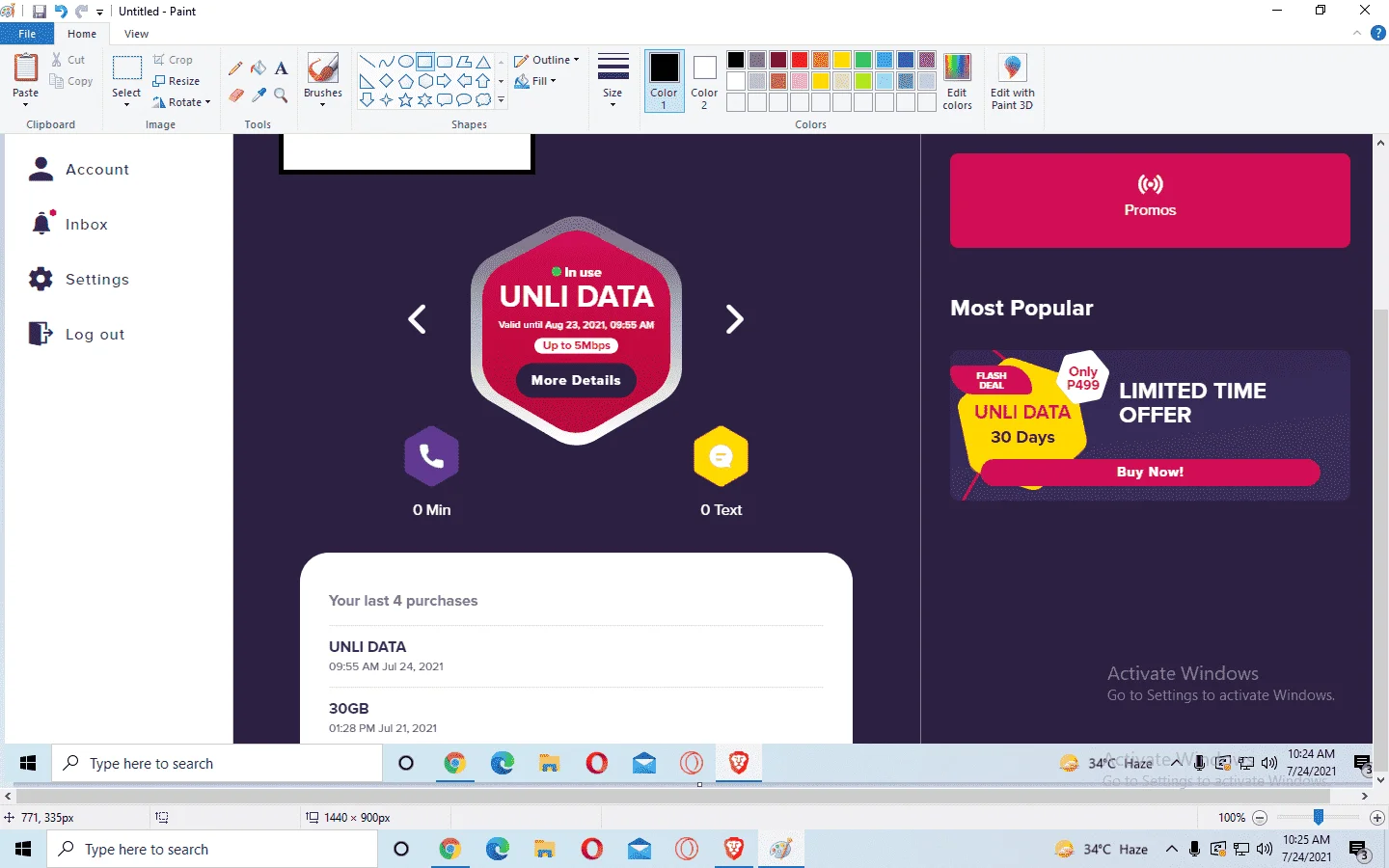
Task: Pick the red color swatch
Action: [800, 60]
